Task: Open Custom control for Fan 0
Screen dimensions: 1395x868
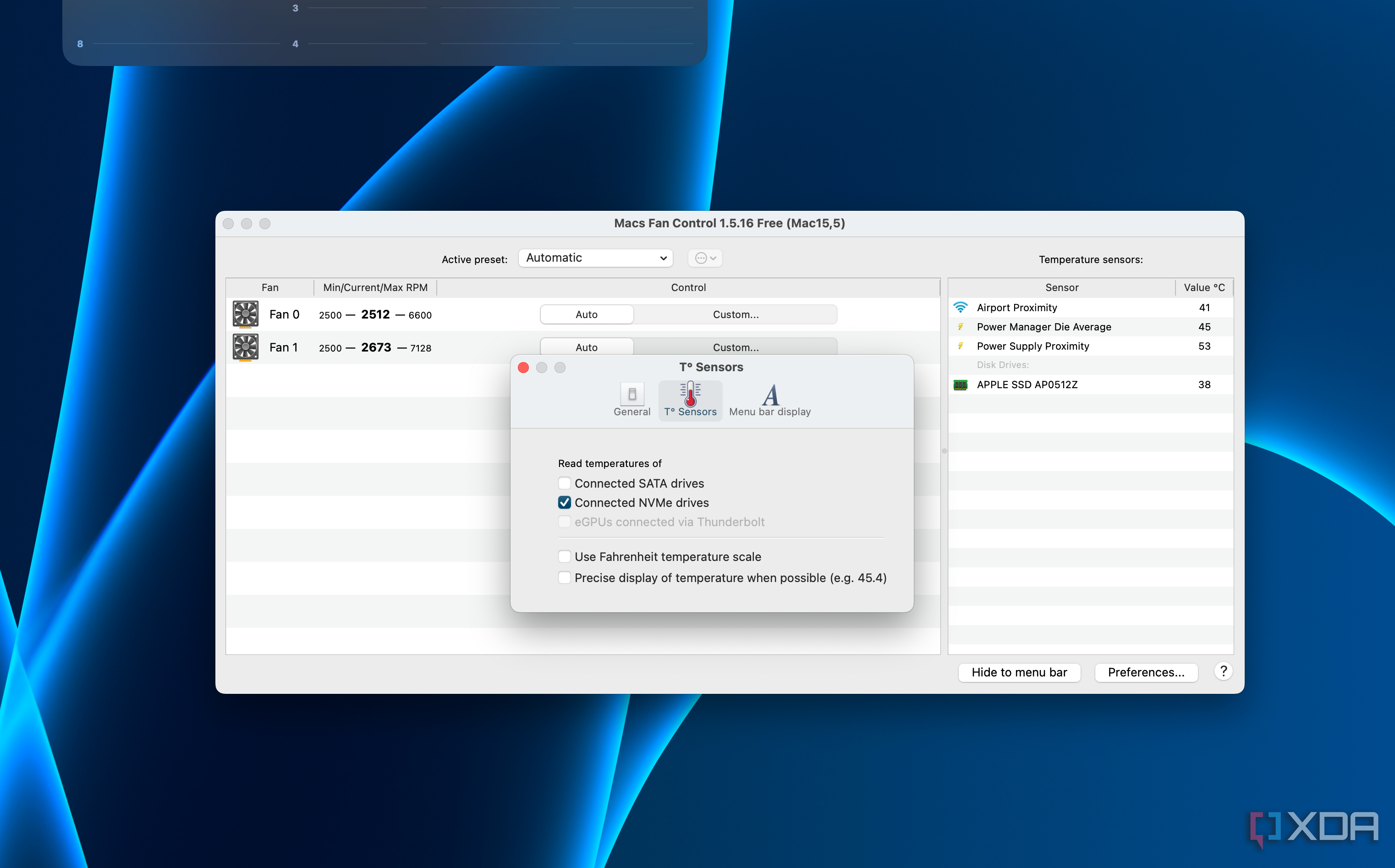Action: coord(736,314)
